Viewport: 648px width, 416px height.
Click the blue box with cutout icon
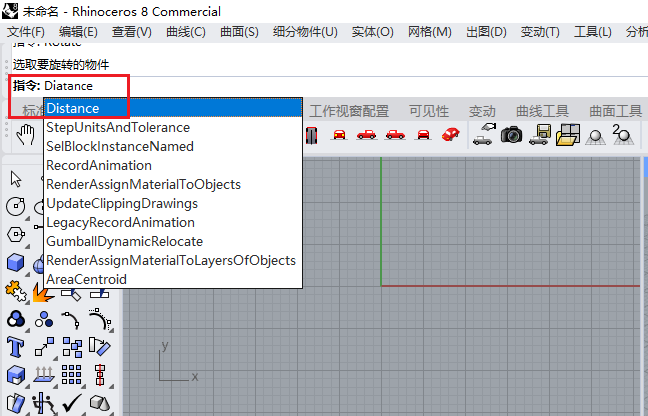tap(16, 375)
